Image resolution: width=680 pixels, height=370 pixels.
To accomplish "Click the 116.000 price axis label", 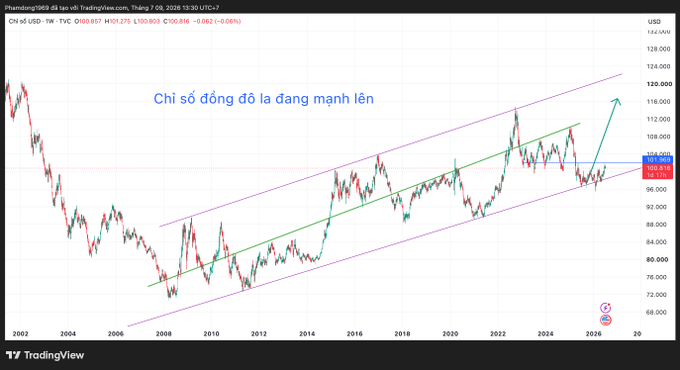I will pos(658,102).
